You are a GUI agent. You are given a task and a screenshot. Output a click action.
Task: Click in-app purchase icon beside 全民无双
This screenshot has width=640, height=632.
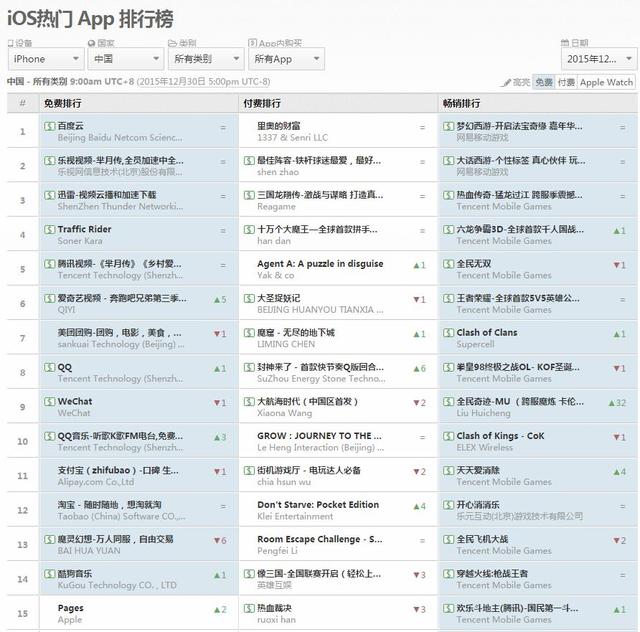point(449,264)
